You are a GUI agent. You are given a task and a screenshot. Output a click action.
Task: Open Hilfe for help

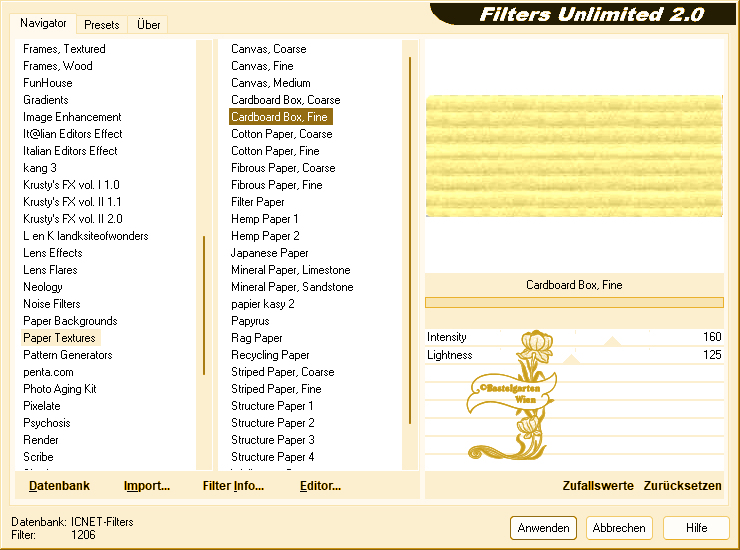point(696,528)
